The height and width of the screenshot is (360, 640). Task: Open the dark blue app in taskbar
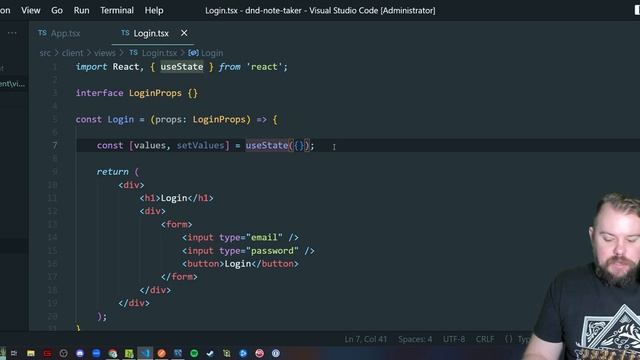[x=178, y=353]
